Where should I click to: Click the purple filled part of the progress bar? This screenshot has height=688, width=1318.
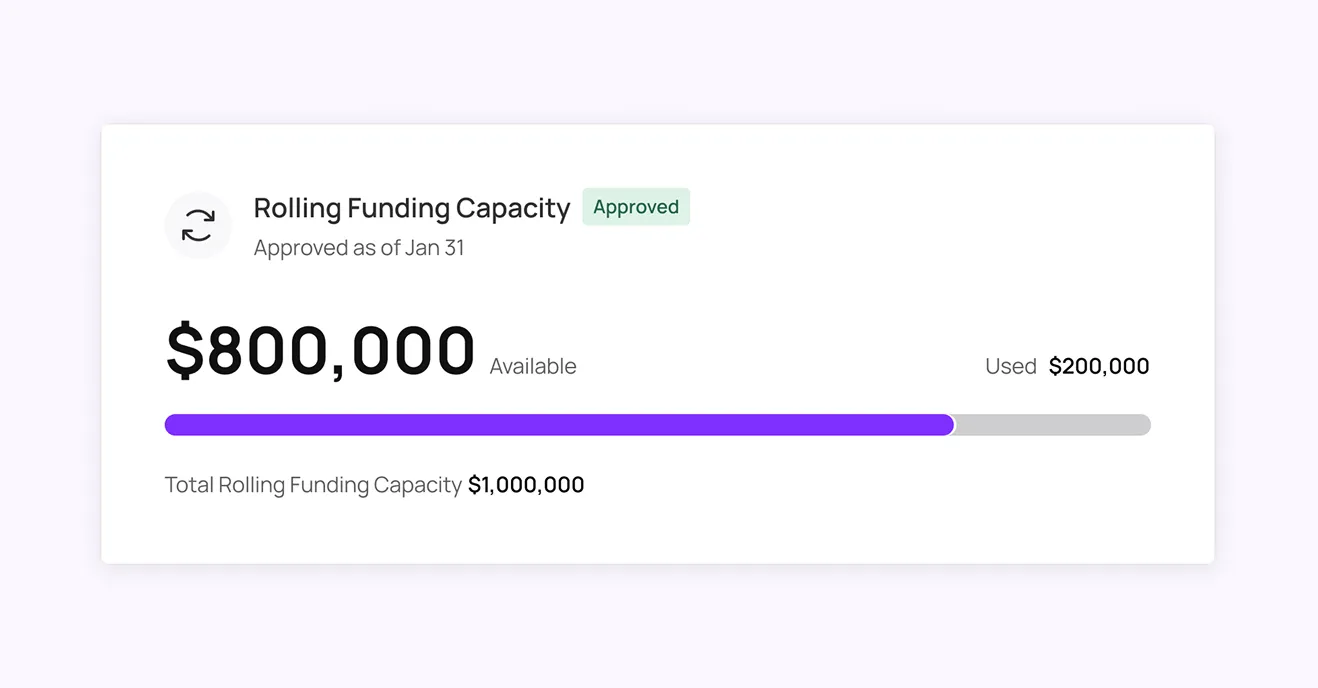click(558, 425)
